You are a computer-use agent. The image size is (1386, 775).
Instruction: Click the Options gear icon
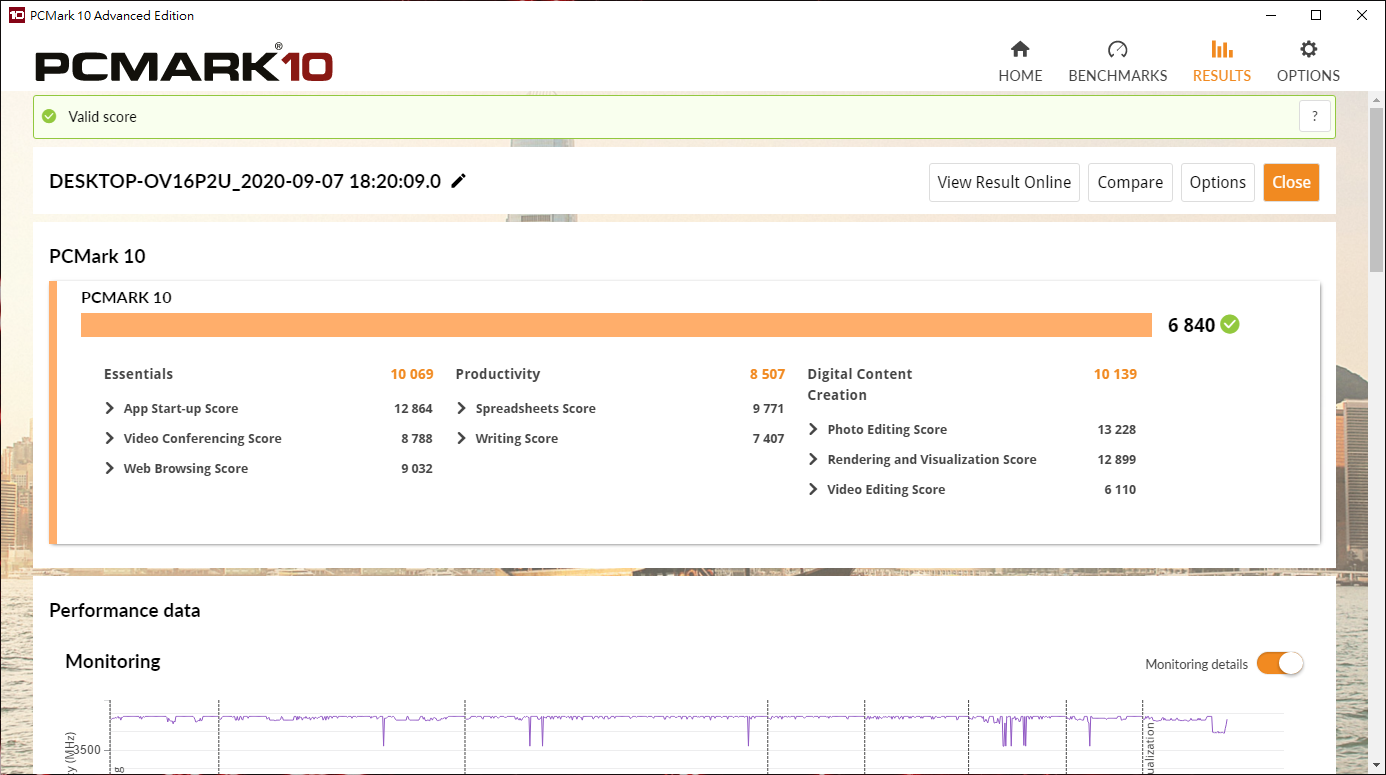coord(1308,49)
